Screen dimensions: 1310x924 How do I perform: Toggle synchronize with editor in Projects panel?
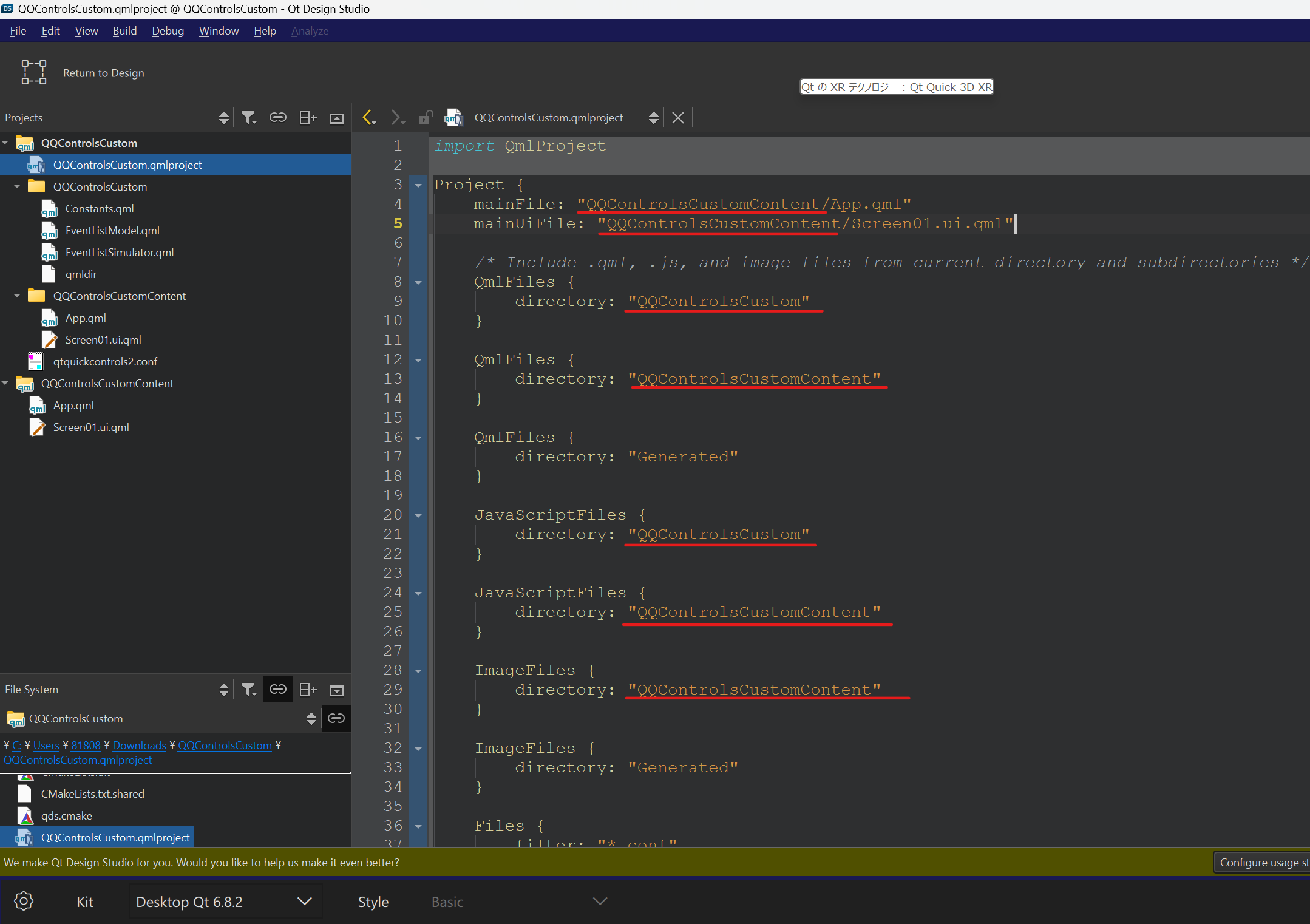[x=278, y=117]
